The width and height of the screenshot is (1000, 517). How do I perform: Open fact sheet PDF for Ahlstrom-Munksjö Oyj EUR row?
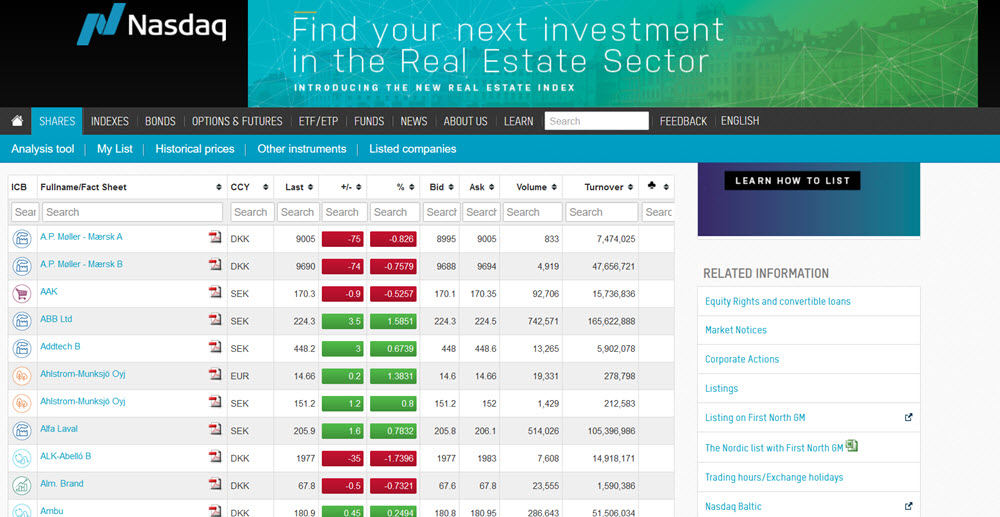point(215,374)
